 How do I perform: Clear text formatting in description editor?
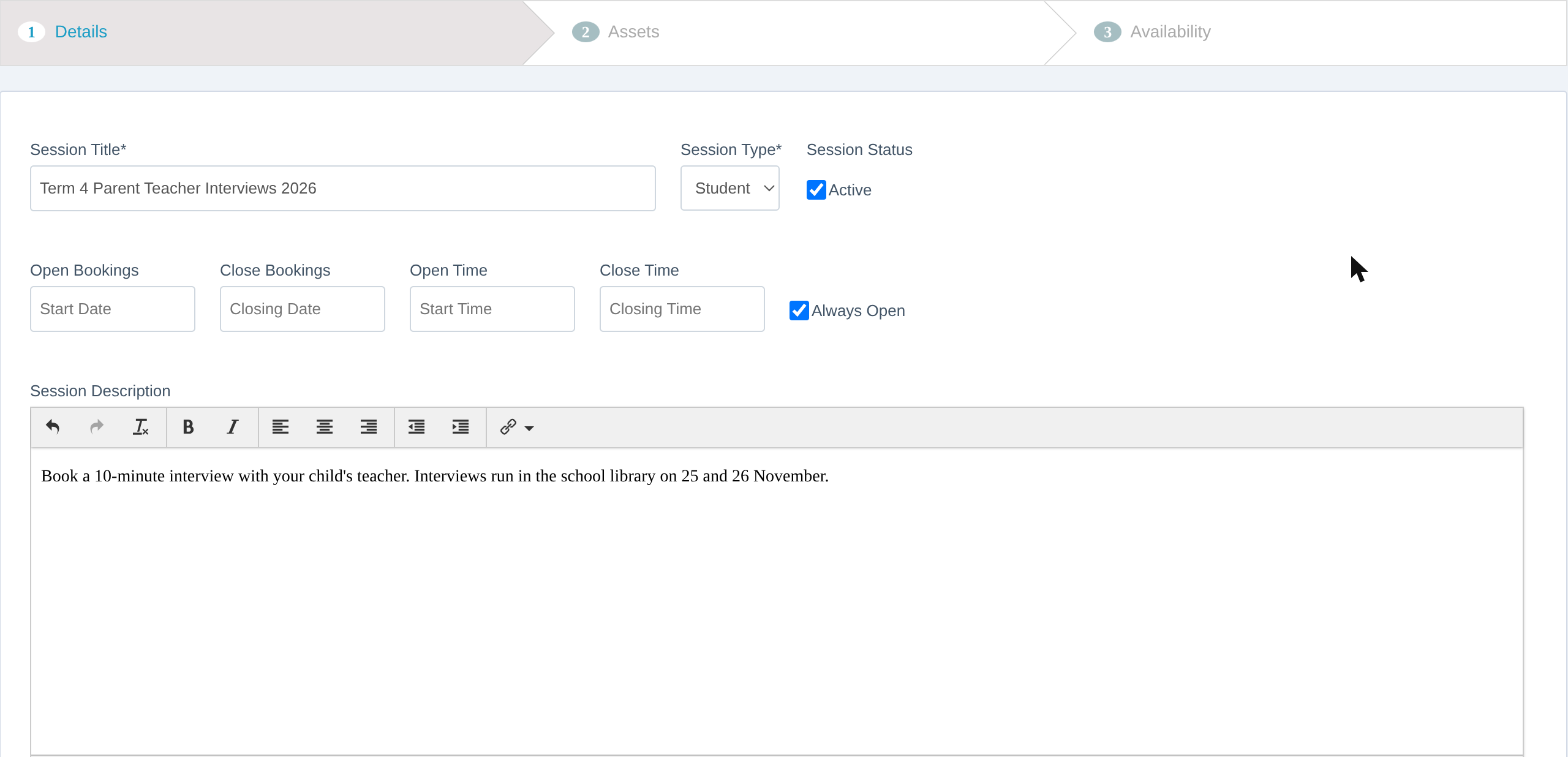141,427
